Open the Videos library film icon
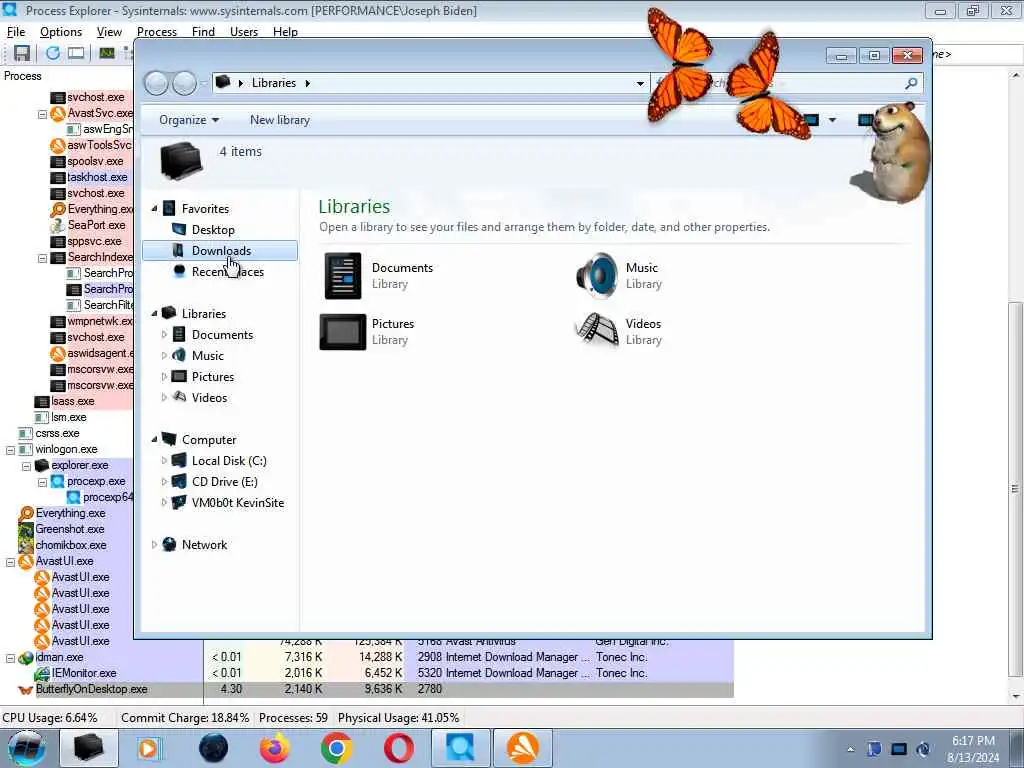 [597, 329]
